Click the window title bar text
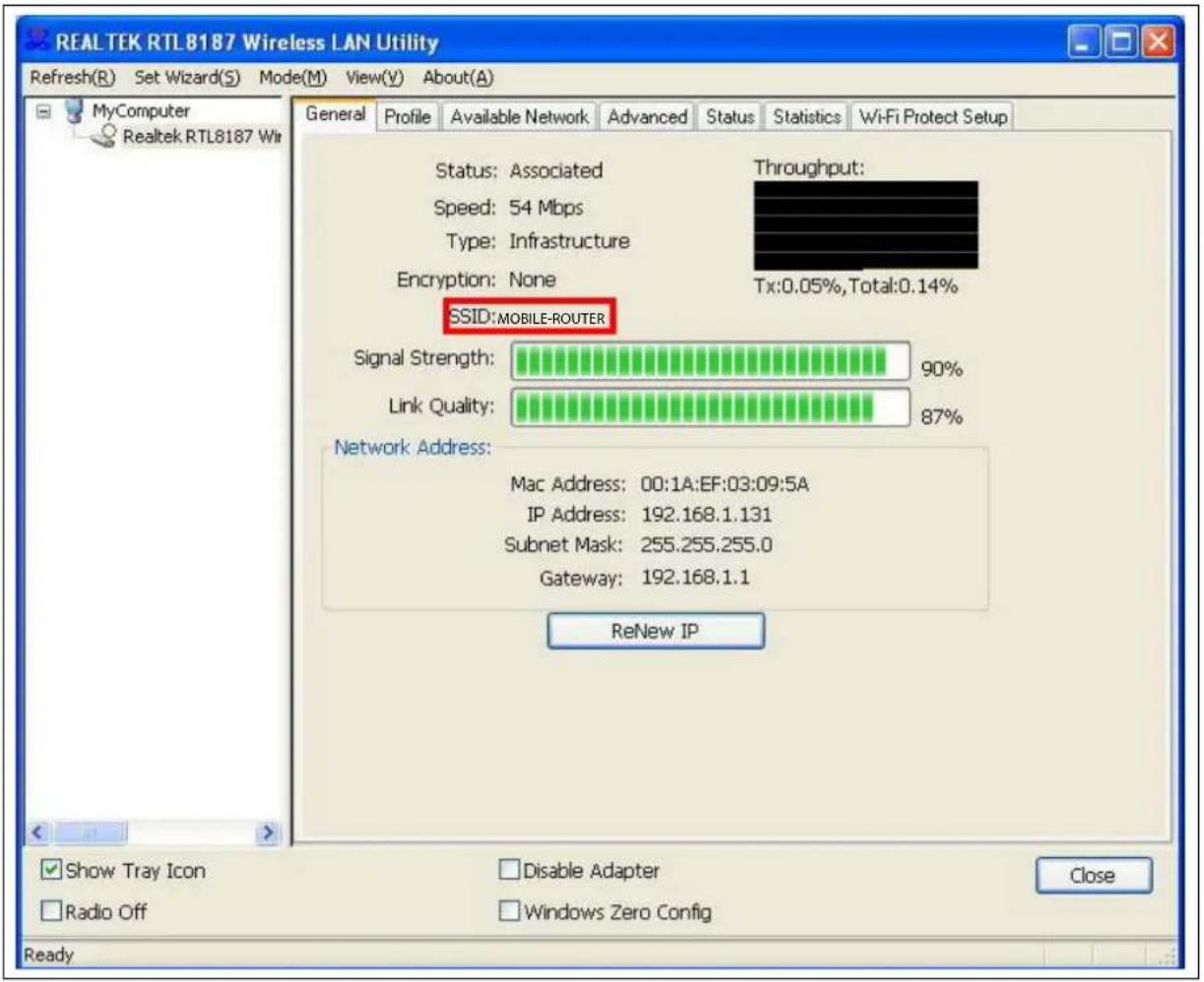Image resolution: width=1204 pixels, height=982 pixels. 247,42
